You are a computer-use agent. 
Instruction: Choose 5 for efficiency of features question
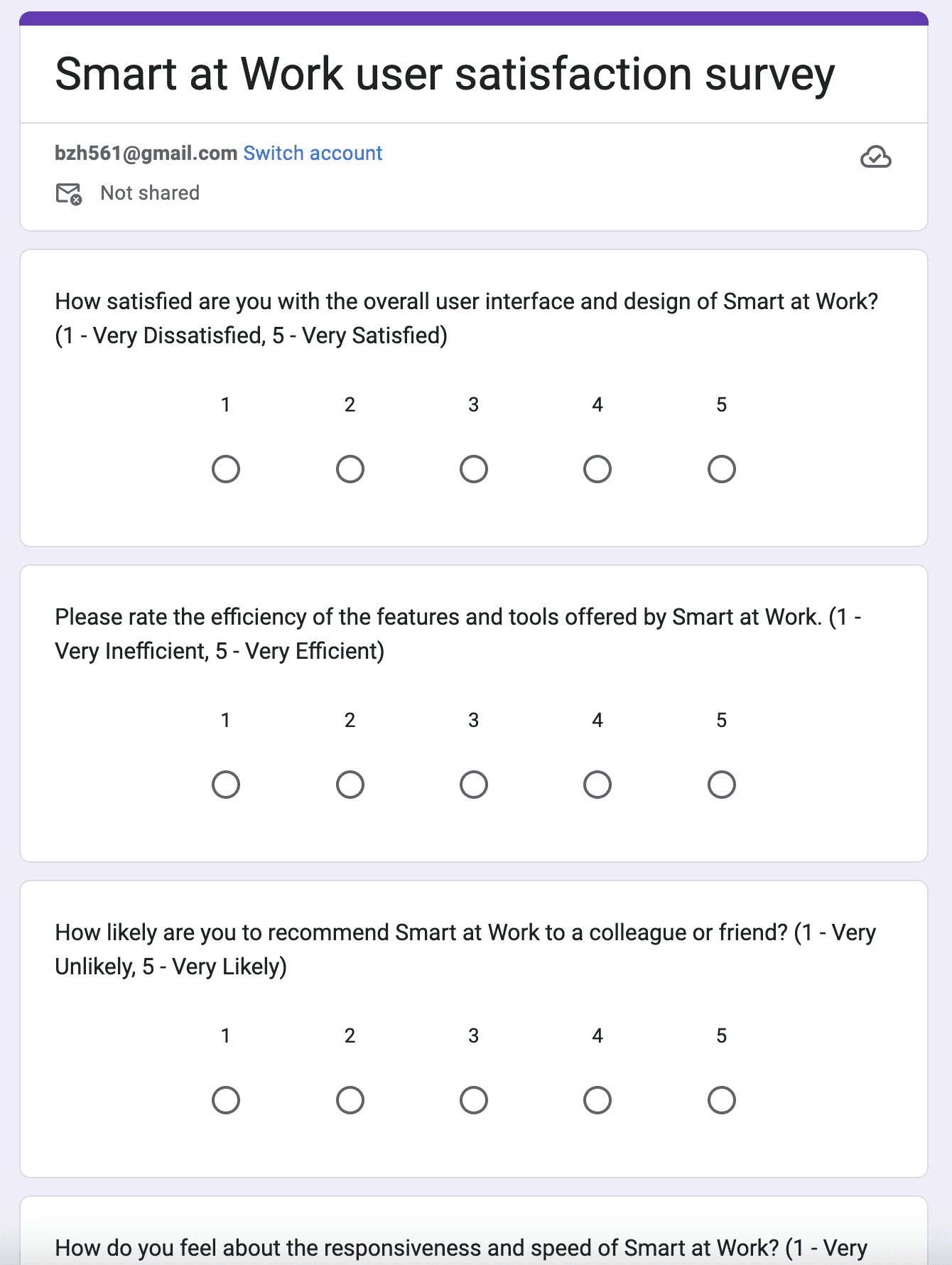point(722,785)
